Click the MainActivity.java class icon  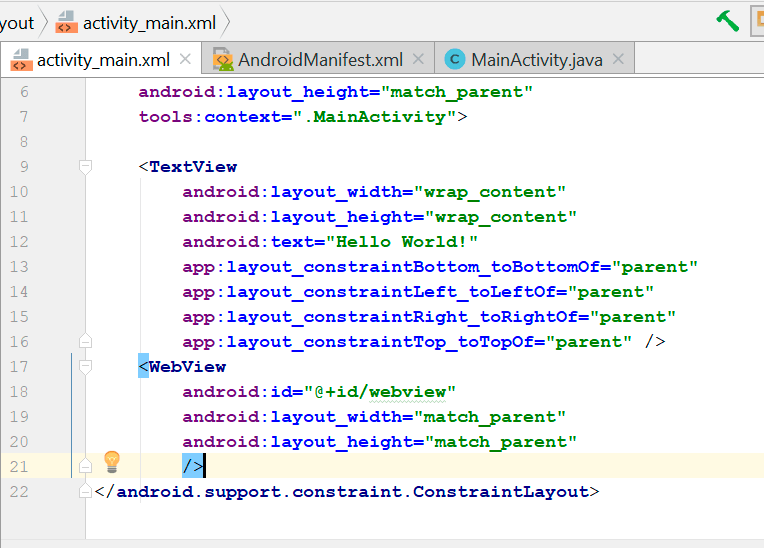pos(455,59)
